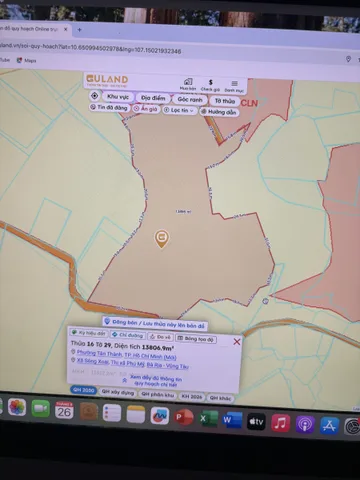This screenshot has width=360, height=480.
Task: Toggle Tờ thửa display
Action: point(225,101)
